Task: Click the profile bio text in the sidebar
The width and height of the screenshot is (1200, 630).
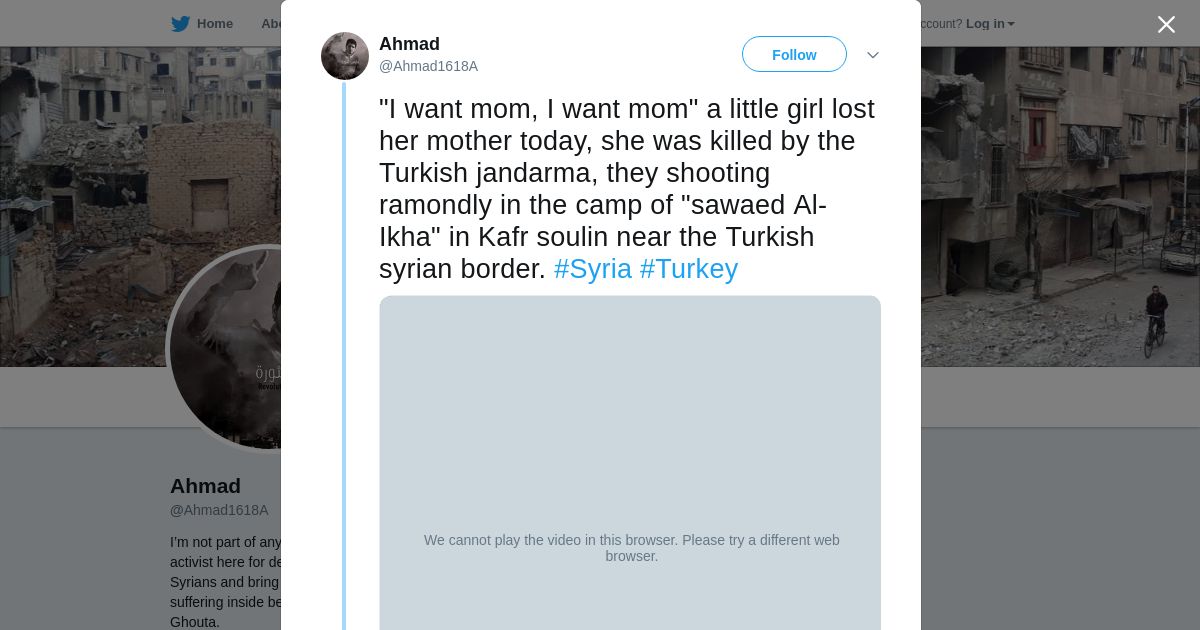Action: [226, 582]
